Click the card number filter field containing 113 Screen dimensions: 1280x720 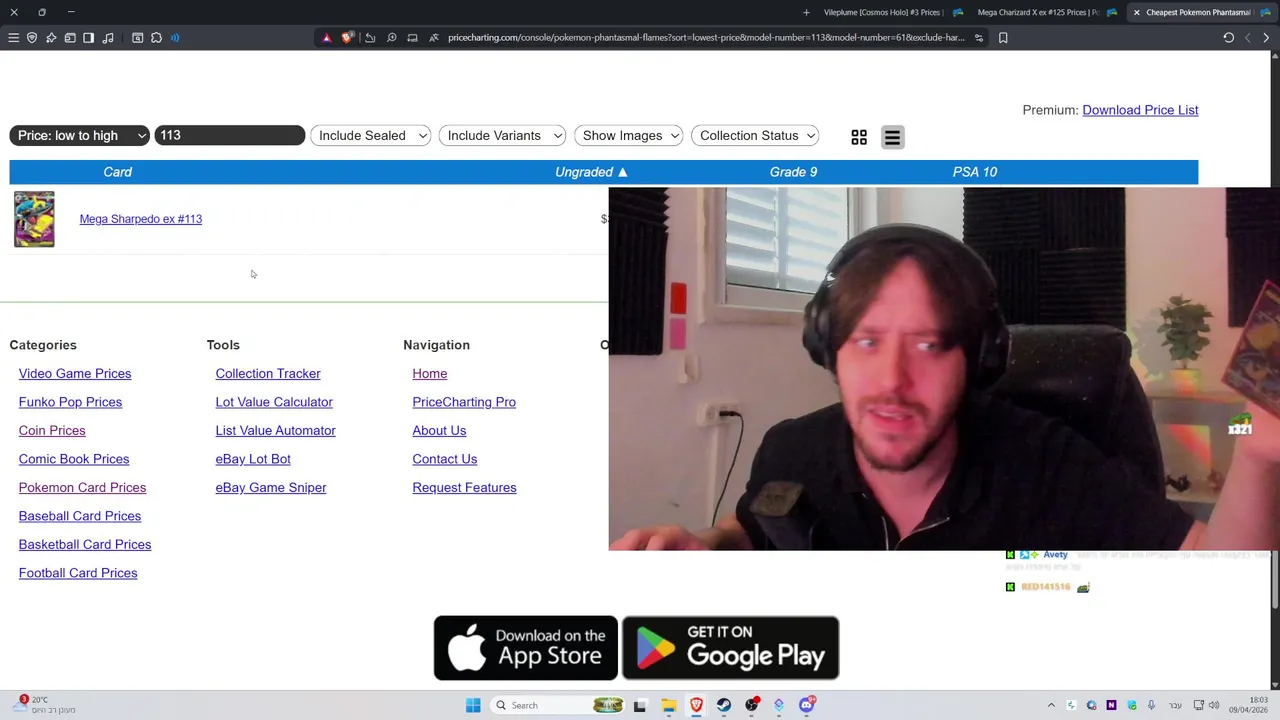[229, 135]
